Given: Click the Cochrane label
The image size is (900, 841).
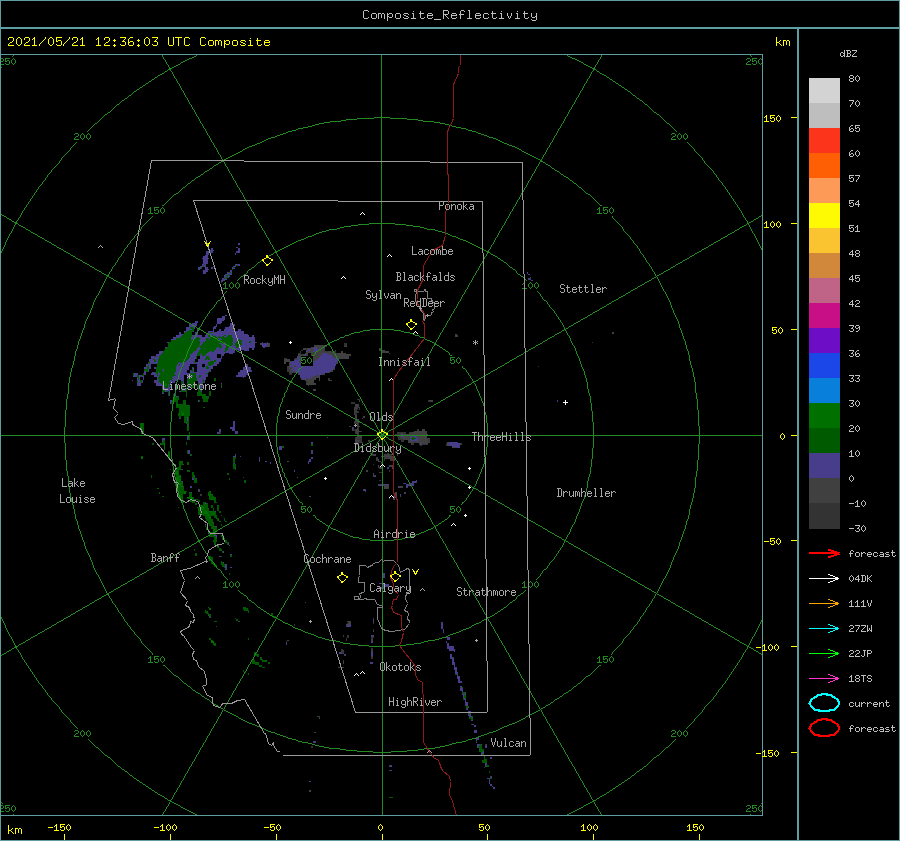Looking at the screenshot, I should 327,559.
